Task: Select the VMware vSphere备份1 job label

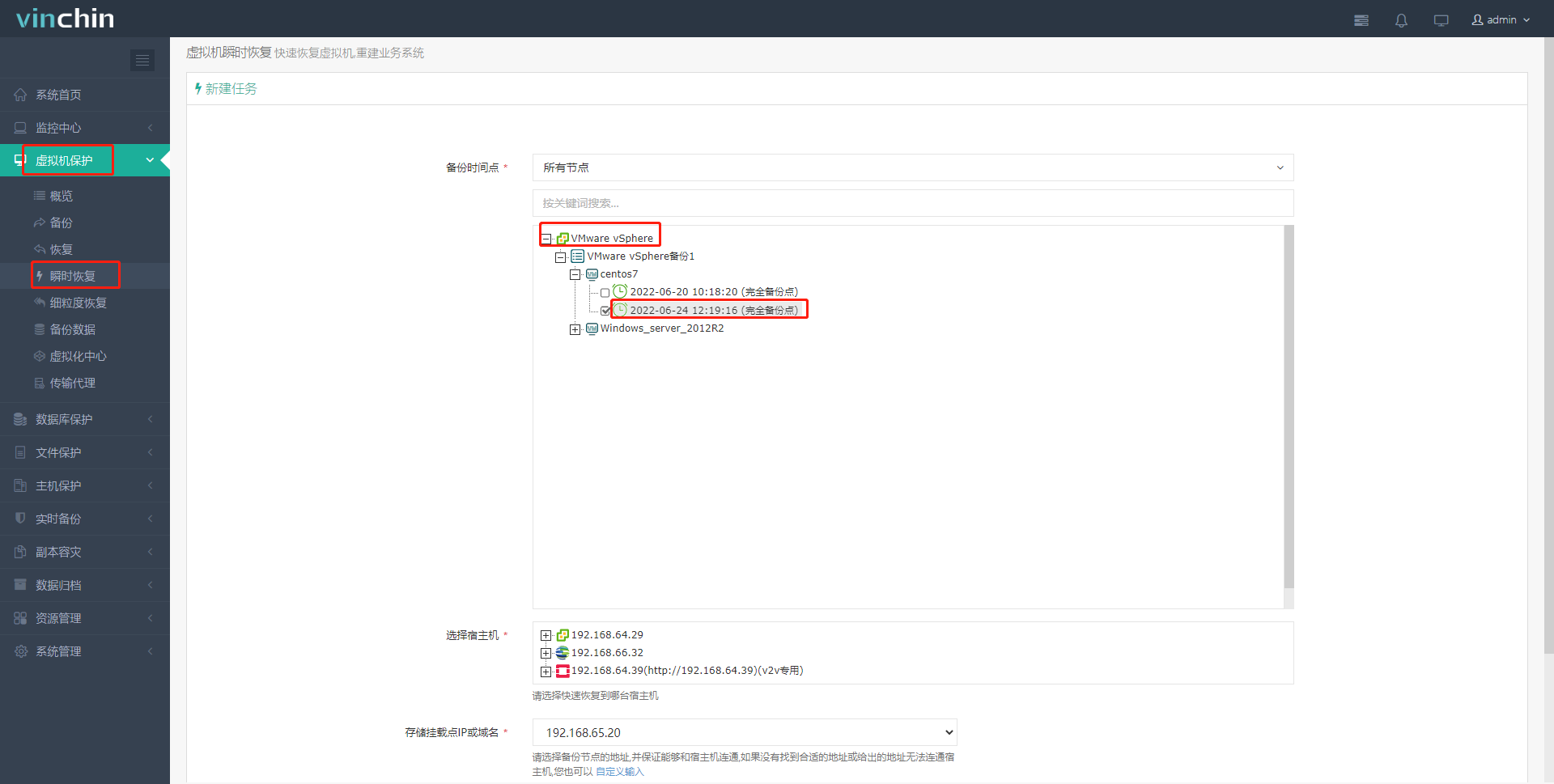Action: (x=641, y=256)
